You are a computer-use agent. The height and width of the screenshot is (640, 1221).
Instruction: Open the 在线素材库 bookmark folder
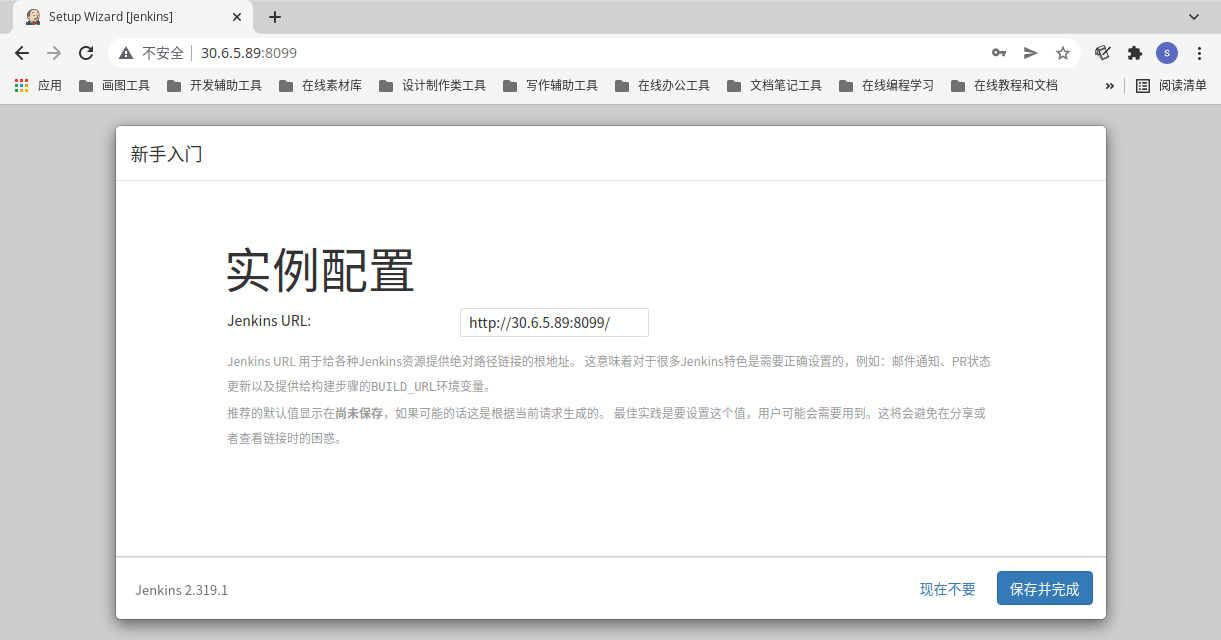coord(320,86)
